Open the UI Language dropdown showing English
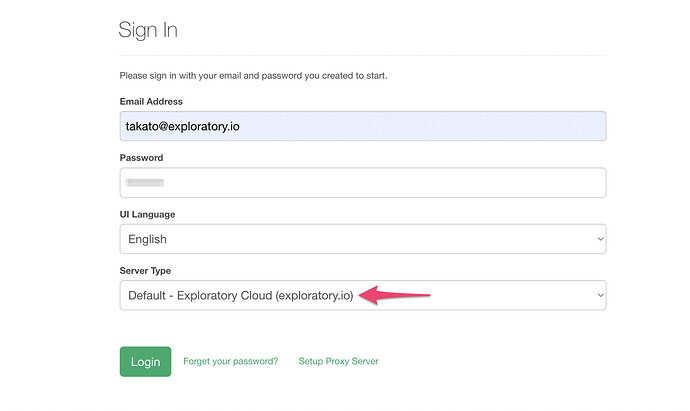Screen dimensions: 690x411 (363, 239)
